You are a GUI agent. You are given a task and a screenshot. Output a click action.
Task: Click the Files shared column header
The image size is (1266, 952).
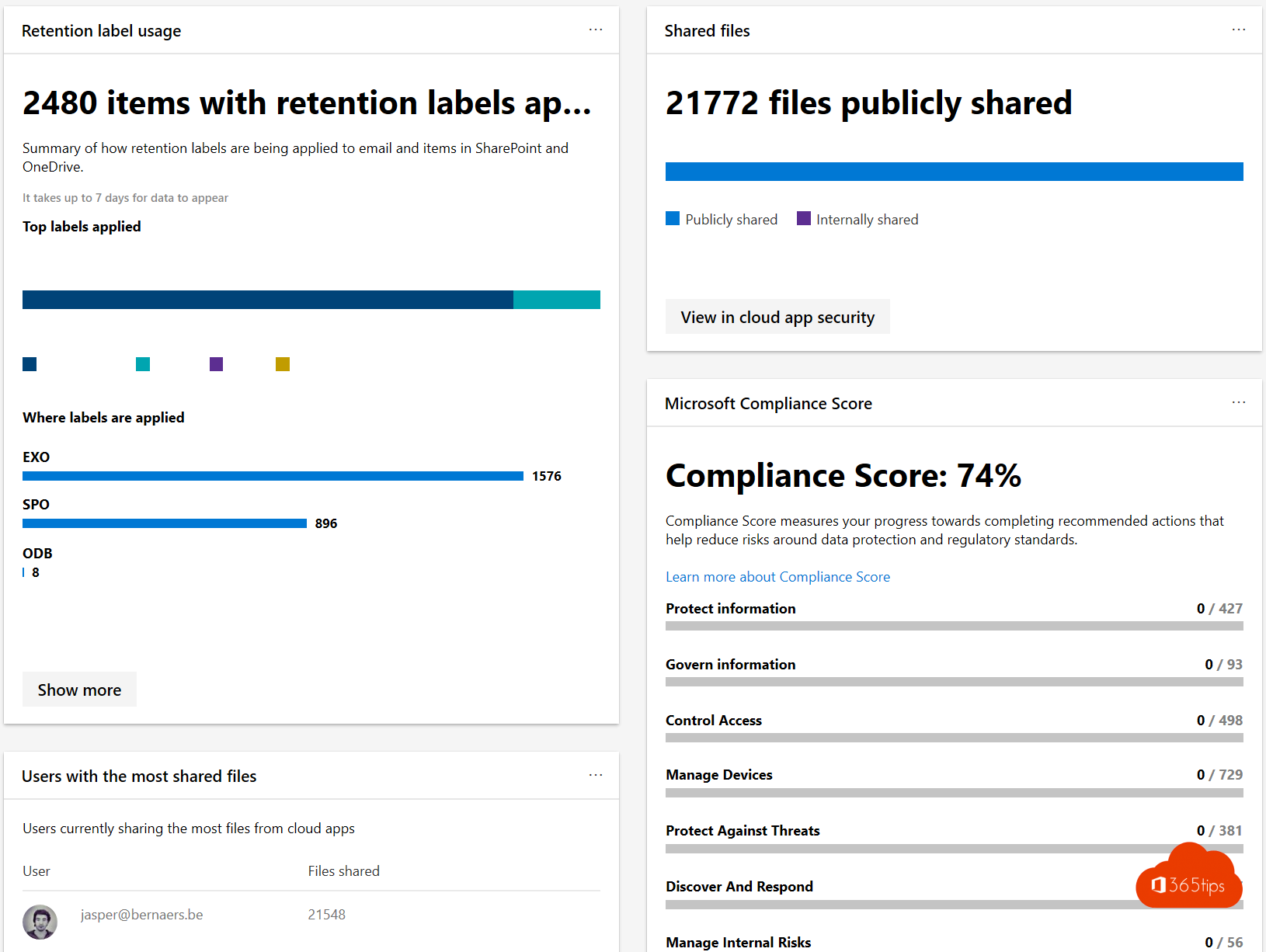[x=343, y=871]
